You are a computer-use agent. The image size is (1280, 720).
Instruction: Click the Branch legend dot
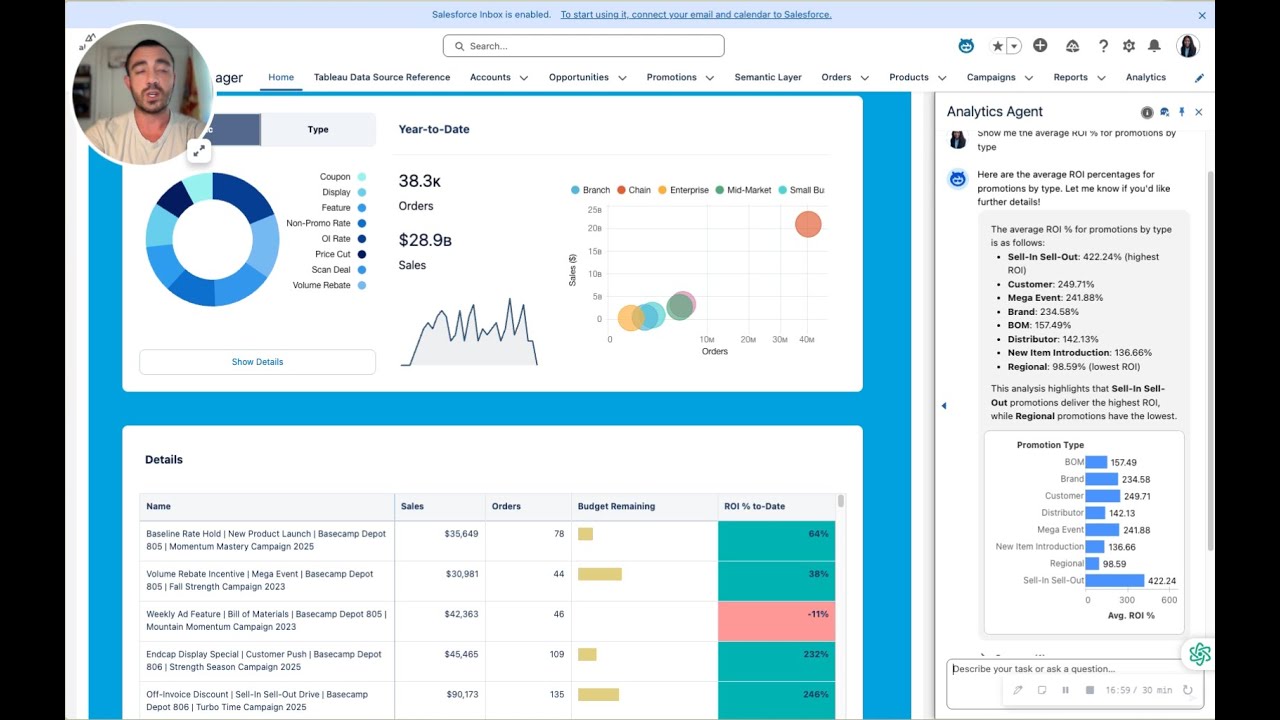tap(575, 190)
